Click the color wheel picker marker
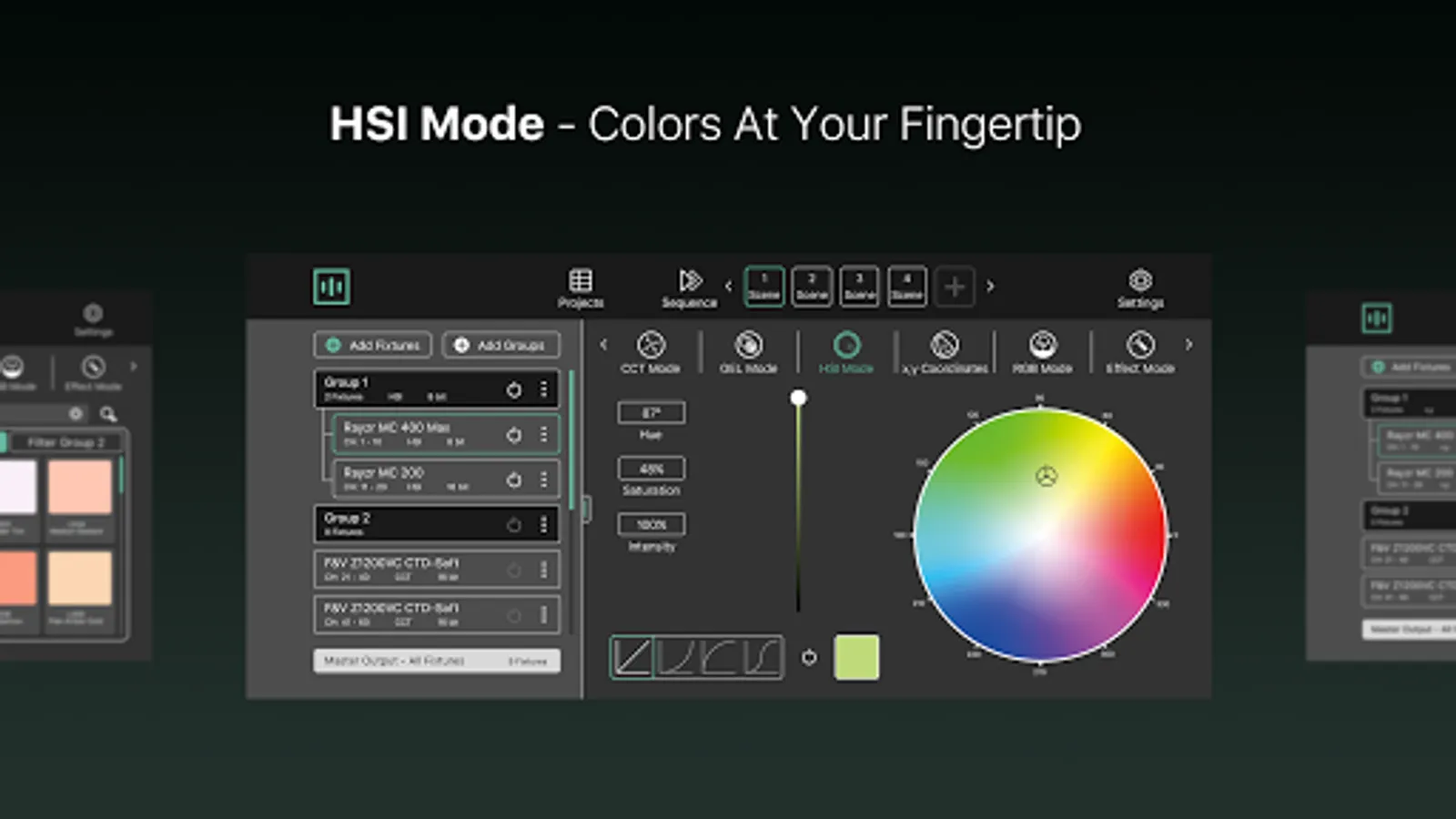 coord(1046,476)
